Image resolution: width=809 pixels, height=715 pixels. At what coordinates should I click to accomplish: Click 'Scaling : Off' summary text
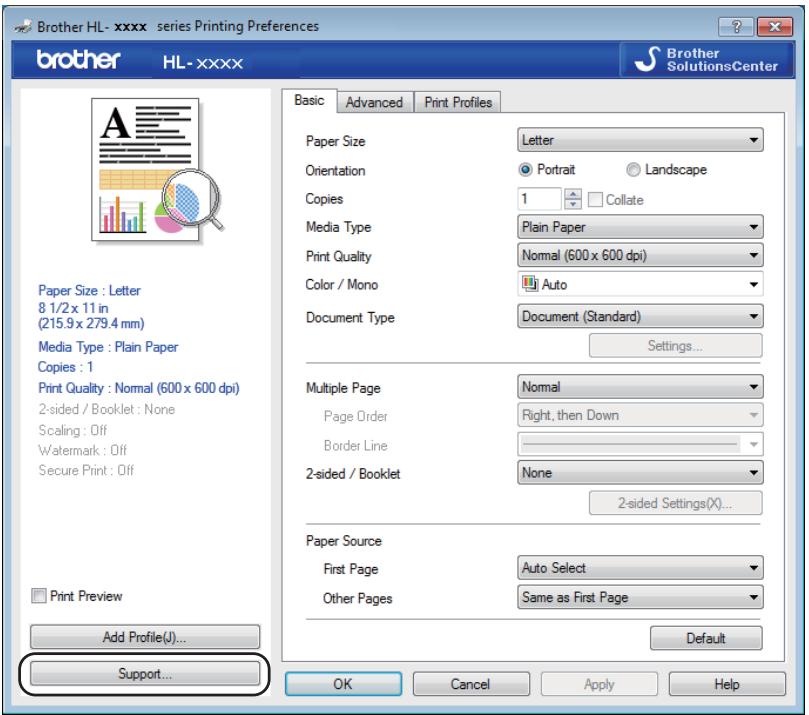(x=73, y=430)
